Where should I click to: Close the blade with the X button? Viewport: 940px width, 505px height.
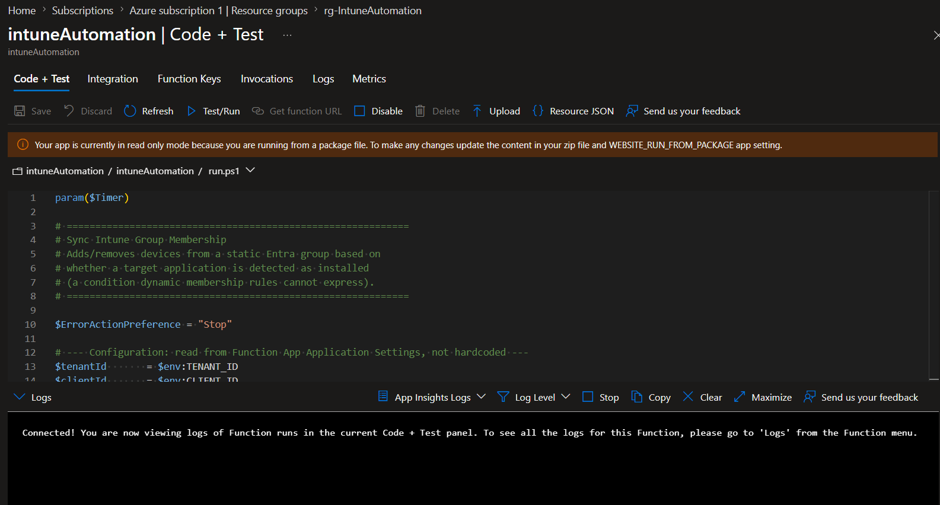tap(936, 35)
